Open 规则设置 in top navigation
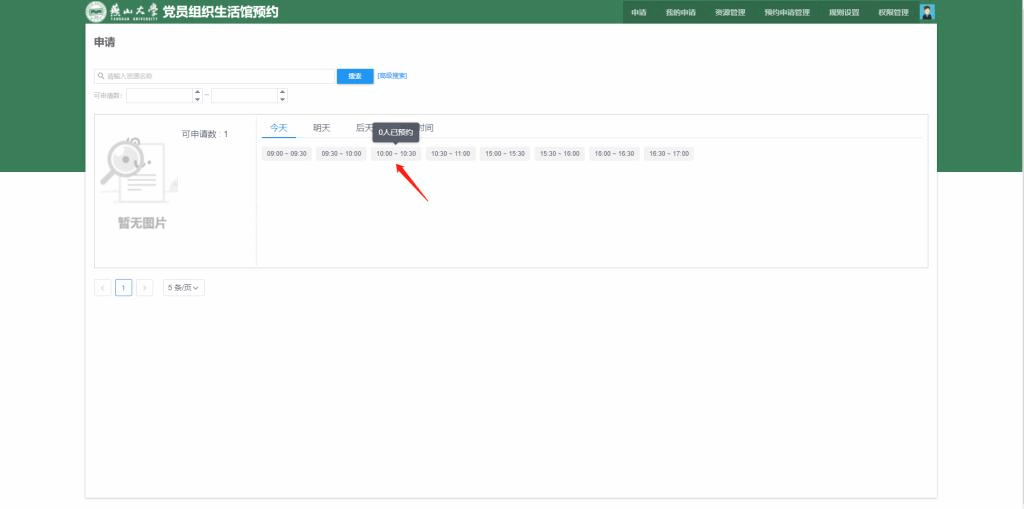The width and height of the screenshot is (1024, 509). 844,12
